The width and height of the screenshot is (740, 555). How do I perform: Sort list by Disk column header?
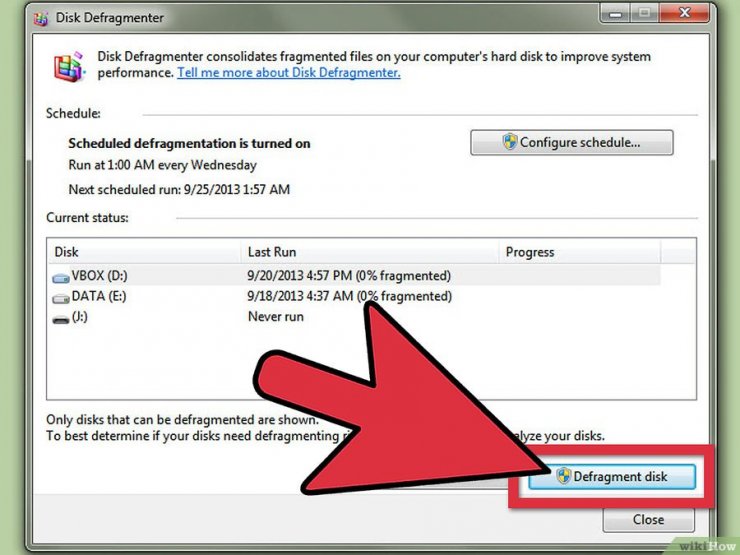144,252
